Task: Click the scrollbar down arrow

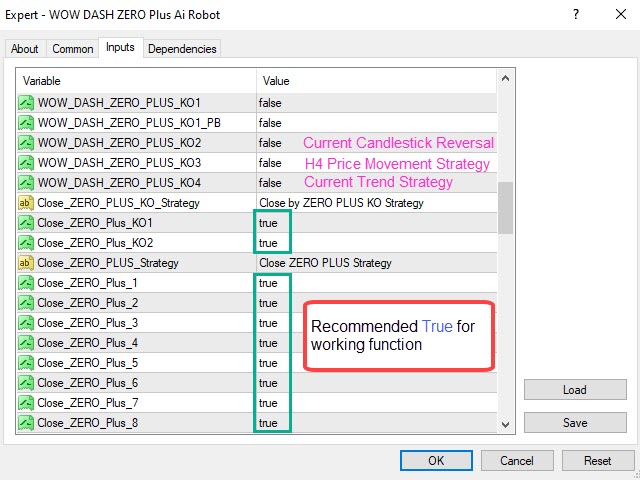Action: coord(505,425)
